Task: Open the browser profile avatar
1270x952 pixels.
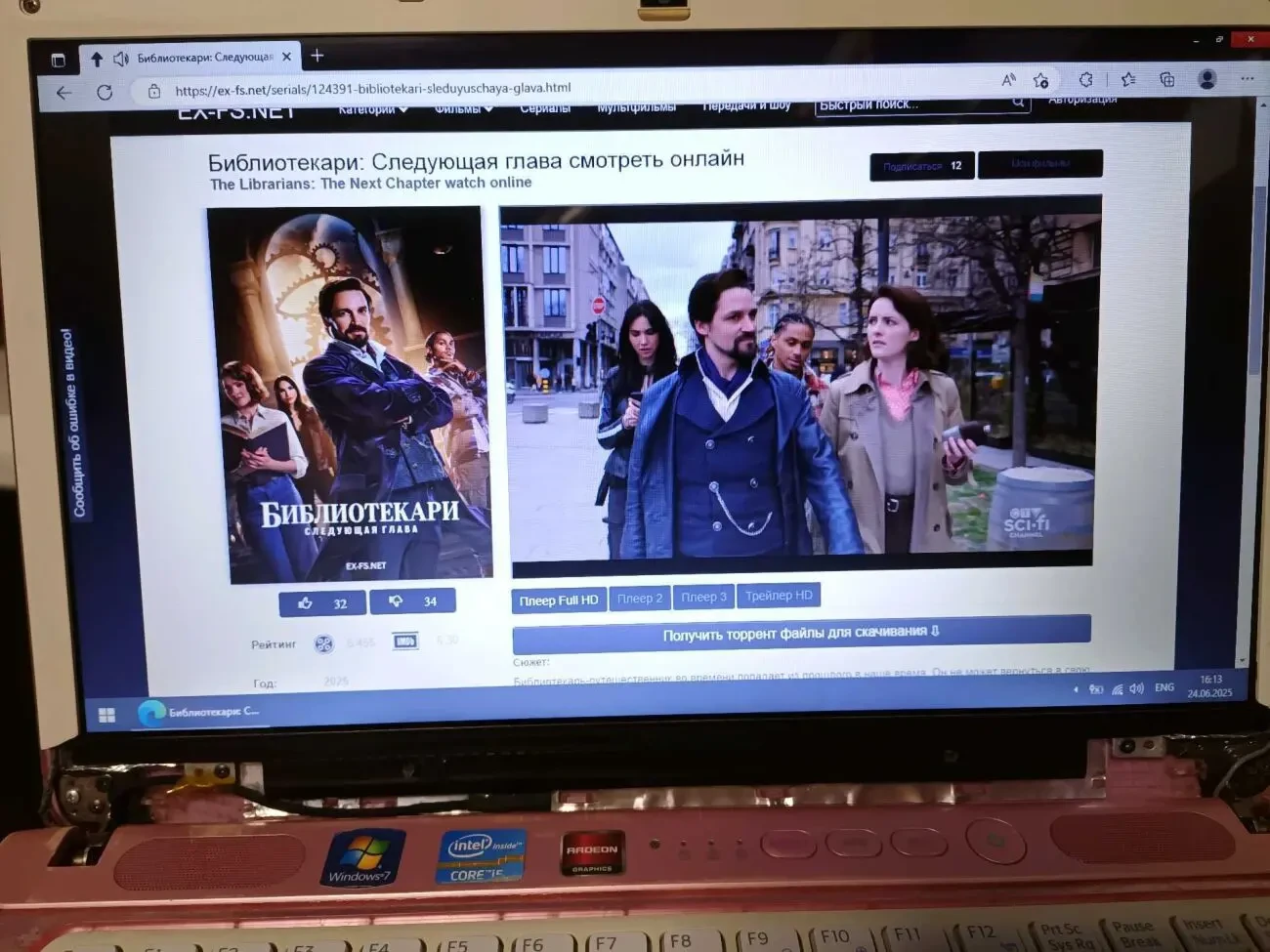Action: (x=1207, y=79)
